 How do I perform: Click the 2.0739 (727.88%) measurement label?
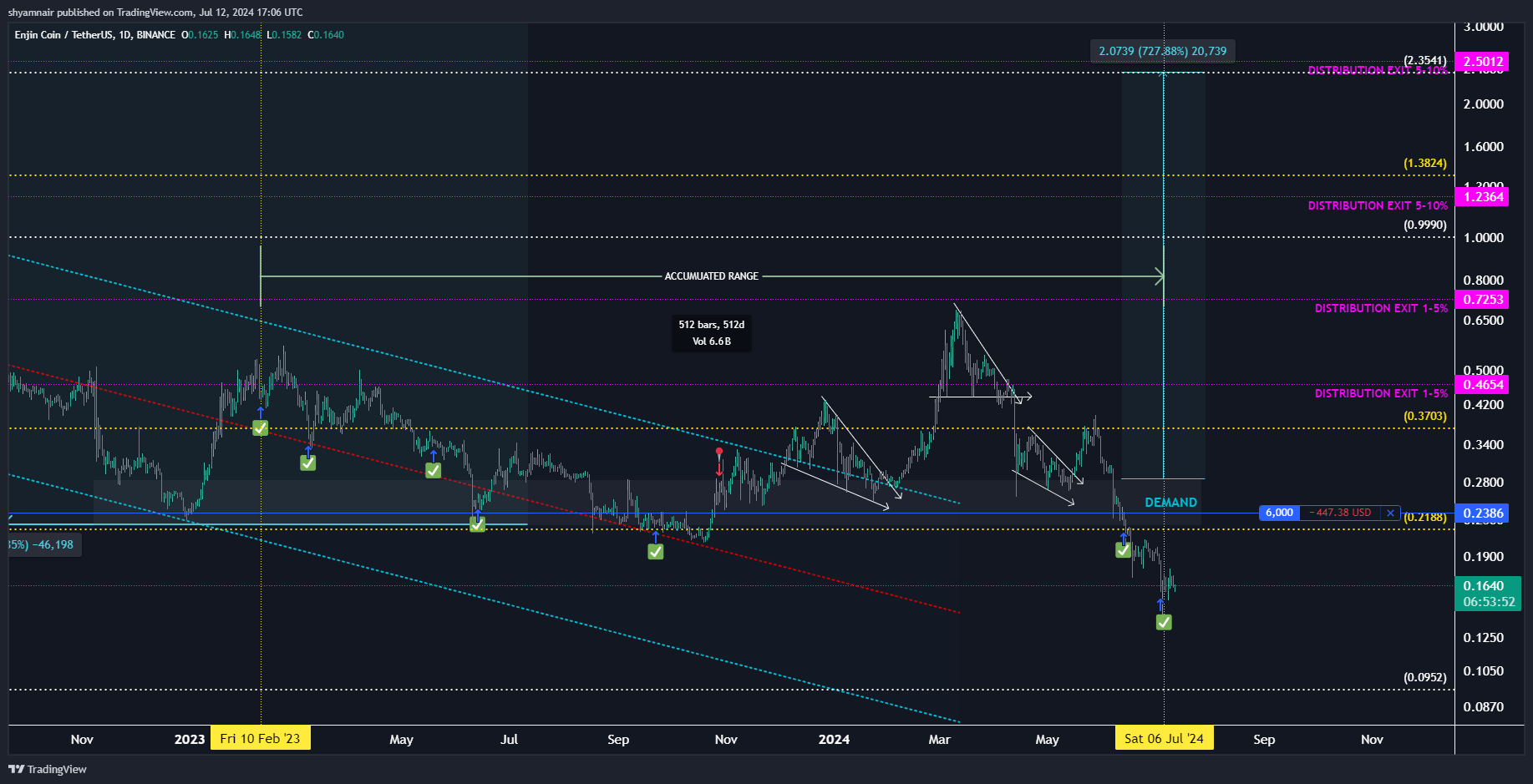1162,51
